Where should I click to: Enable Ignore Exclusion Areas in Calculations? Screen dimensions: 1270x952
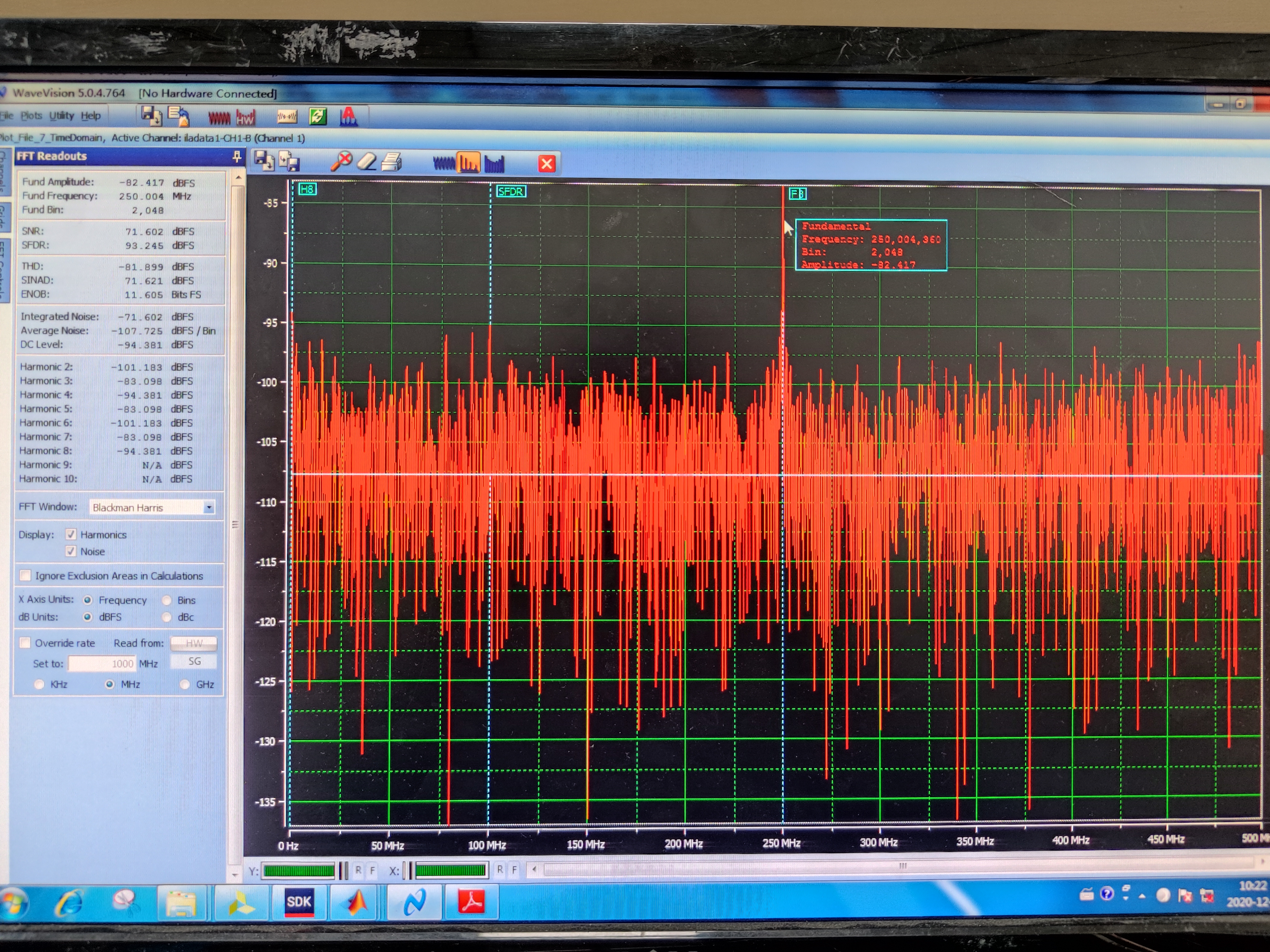[26, 576]
